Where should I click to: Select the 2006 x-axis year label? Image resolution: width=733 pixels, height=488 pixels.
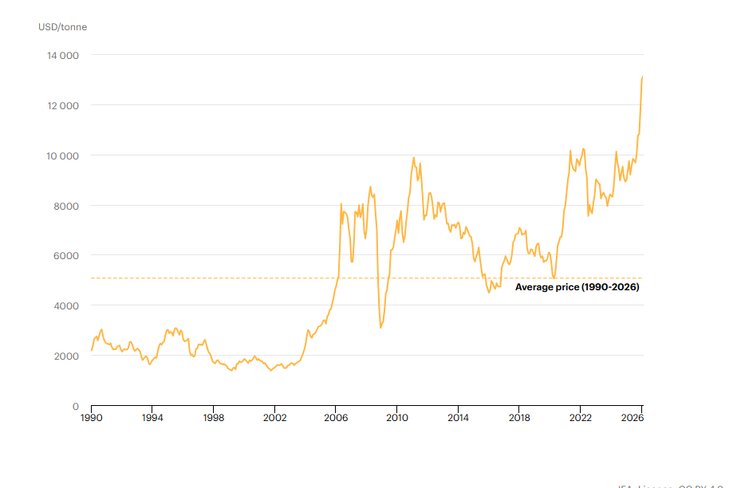pos(336,418)
